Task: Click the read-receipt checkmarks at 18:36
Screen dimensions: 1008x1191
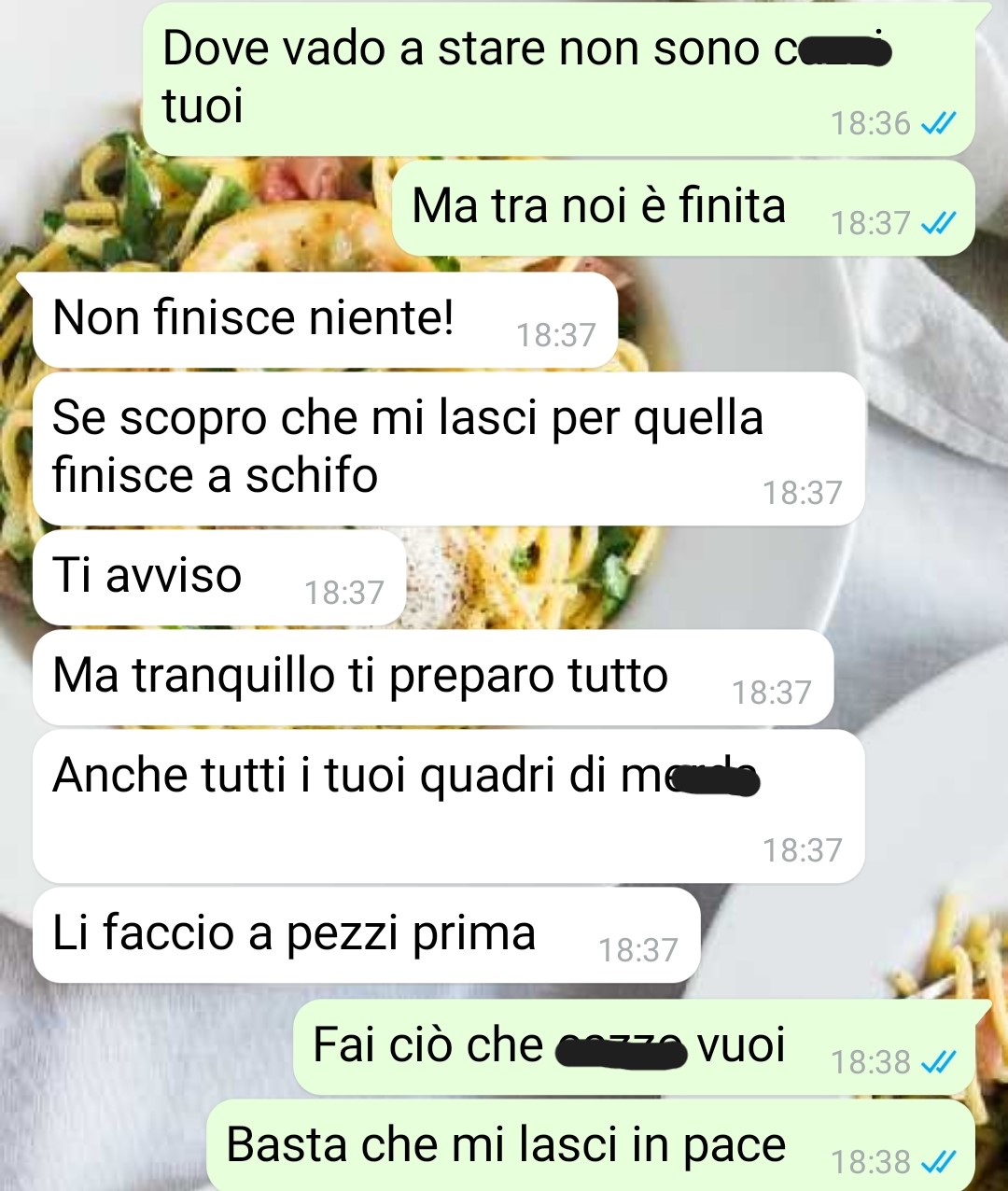Action: coord(938,123)
